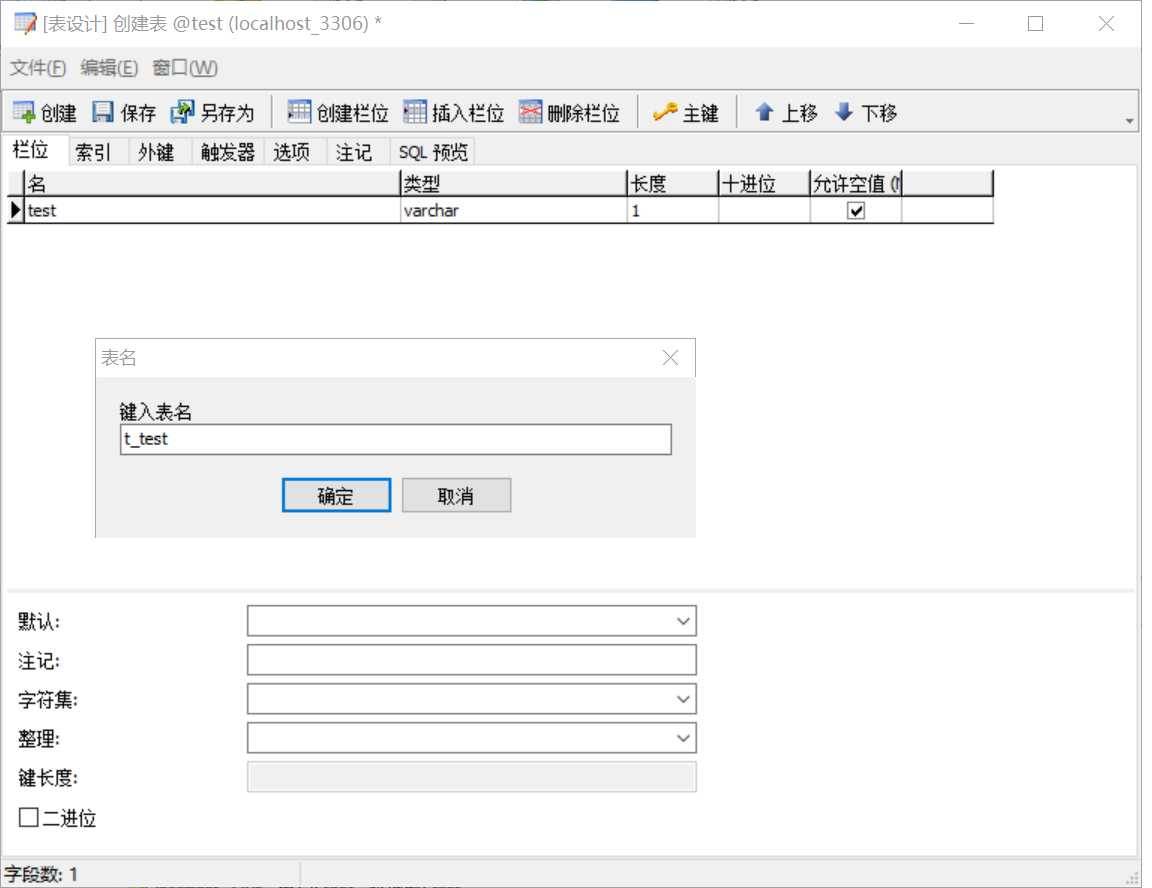The height and width of the screenshot is (888, 1152).
Task: Click the 另存为 save-as icon
Action: 181,112
